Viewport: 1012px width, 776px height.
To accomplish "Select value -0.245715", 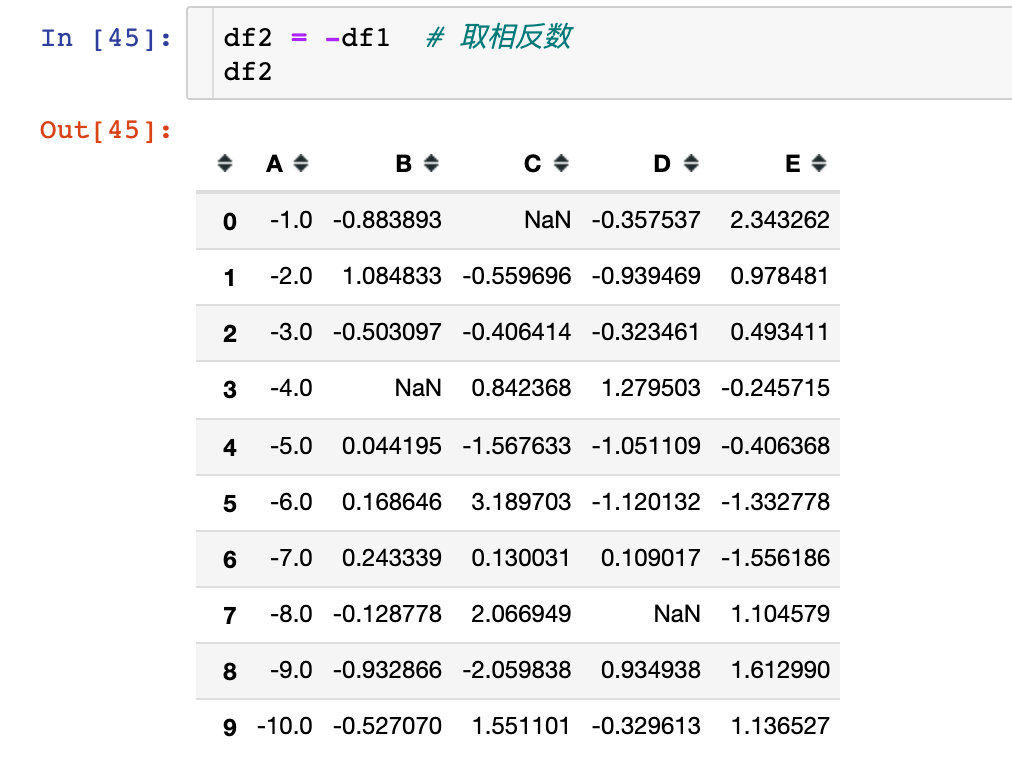I will point(775,388).
